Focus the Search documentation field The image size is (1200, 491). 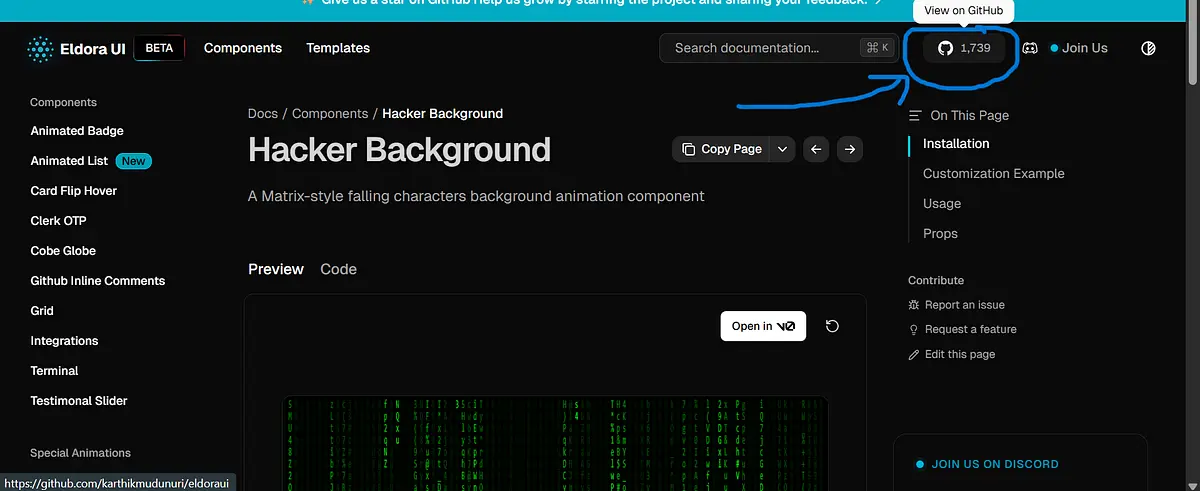click(x=777, y=48)
